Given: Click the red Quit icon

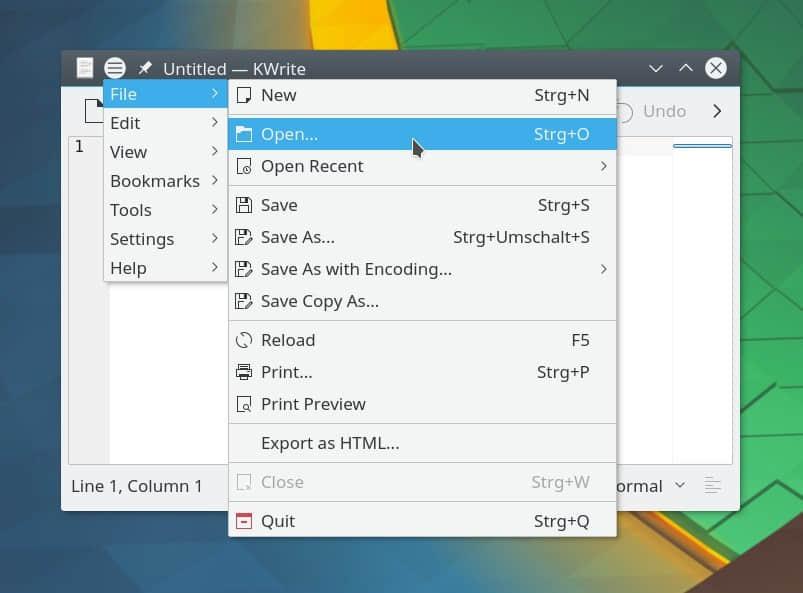Looking at the screenshot, I should 243,521.
